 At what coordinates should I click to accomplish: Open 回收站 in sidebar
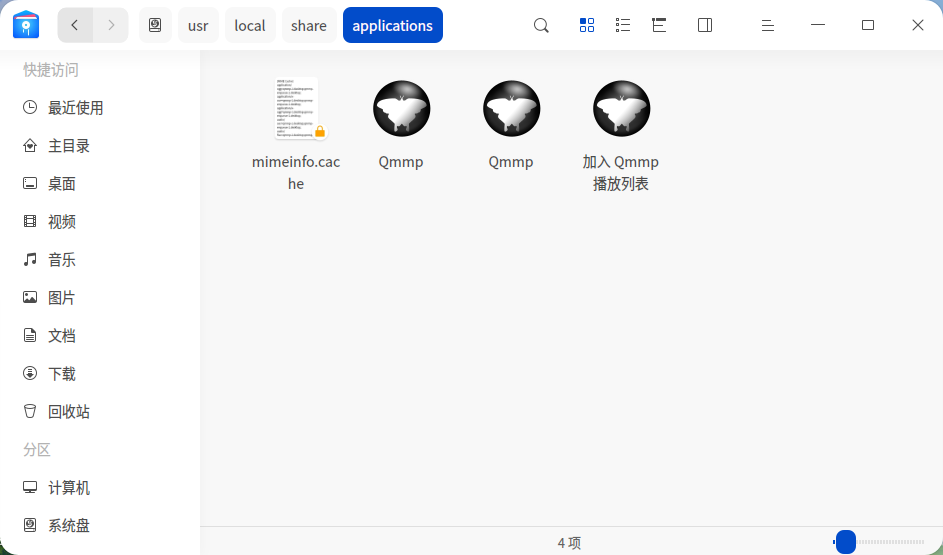click(x=100, y=411)
